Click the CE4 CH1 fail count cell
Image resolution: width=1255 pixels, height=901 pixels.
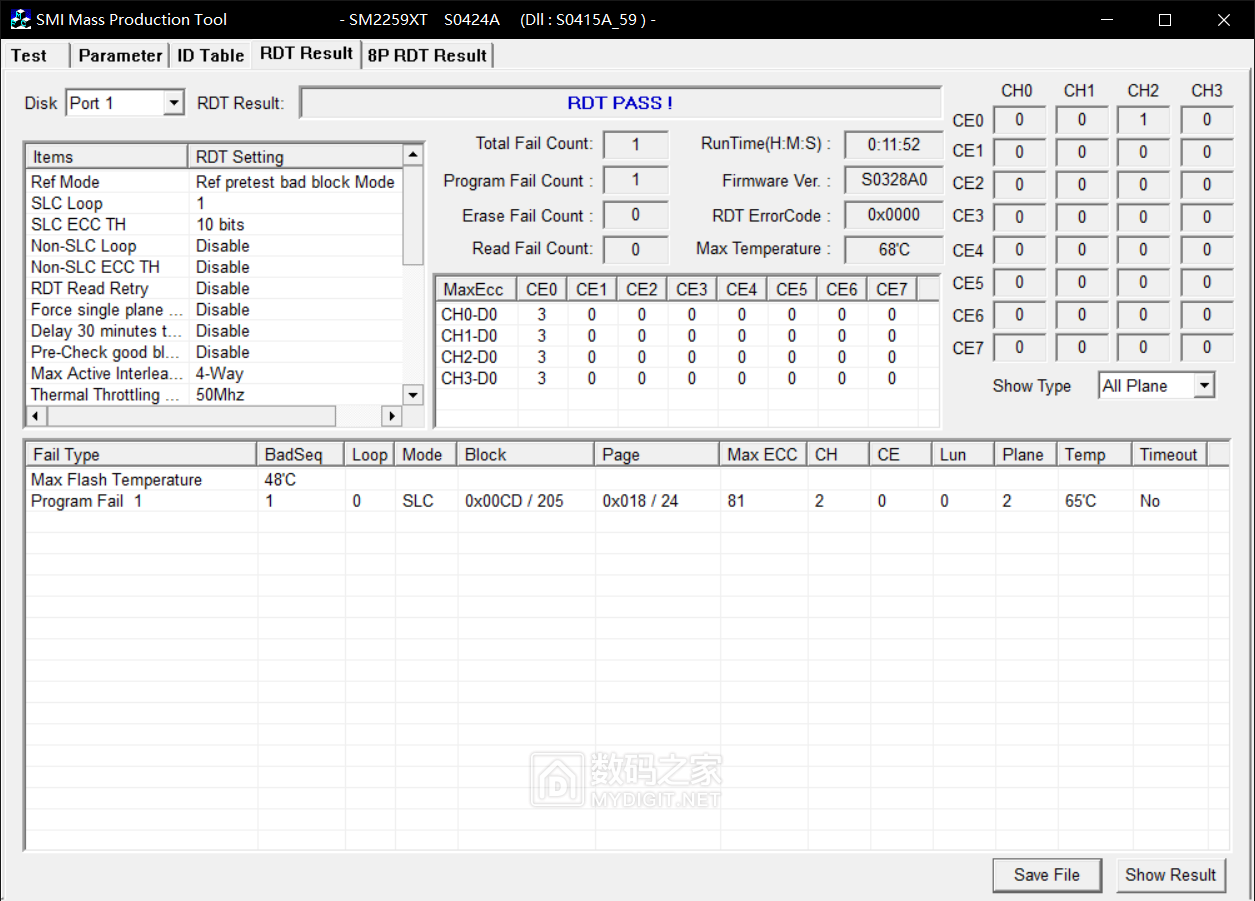1082,250
